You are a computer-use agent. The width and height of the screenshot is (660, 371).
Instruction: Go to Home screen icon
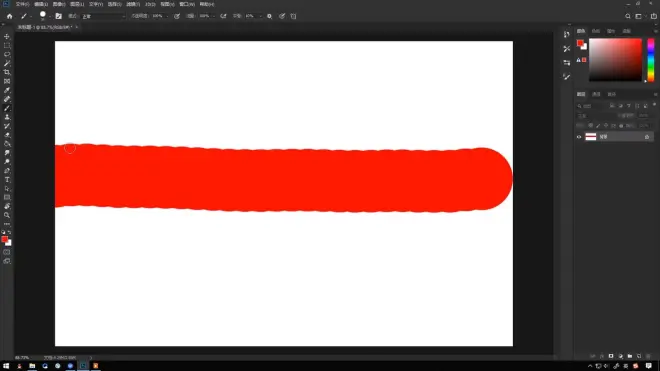pos(10,16)
